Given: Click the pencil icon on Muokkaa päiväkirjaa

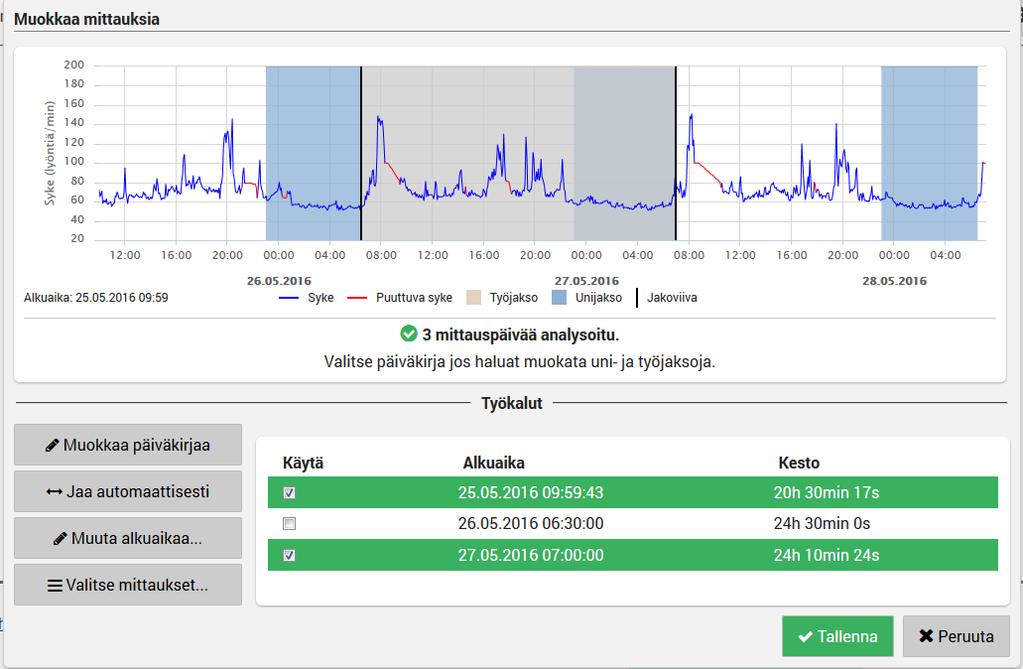Looking at the screenshot, I should click(52, 445).
